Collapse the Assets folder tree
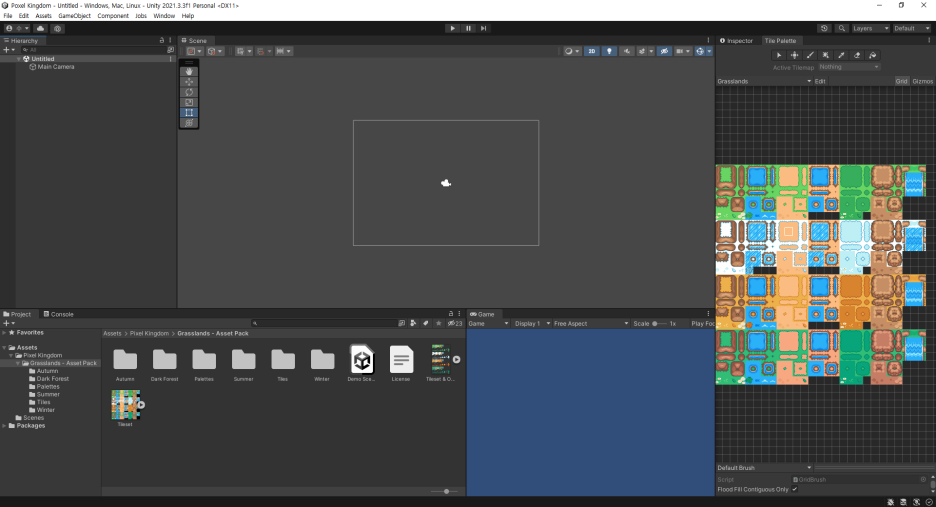Screen dimensions: 936x507 point(5,348)
